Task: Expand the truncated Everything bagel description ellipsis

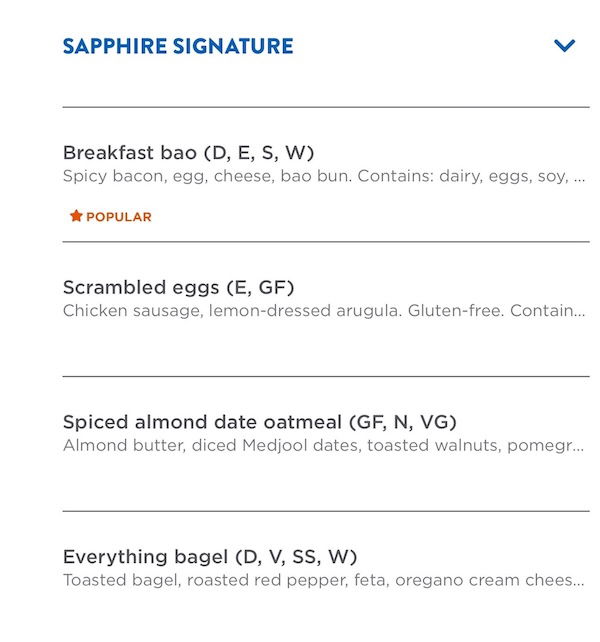Action: click(579, 581)
